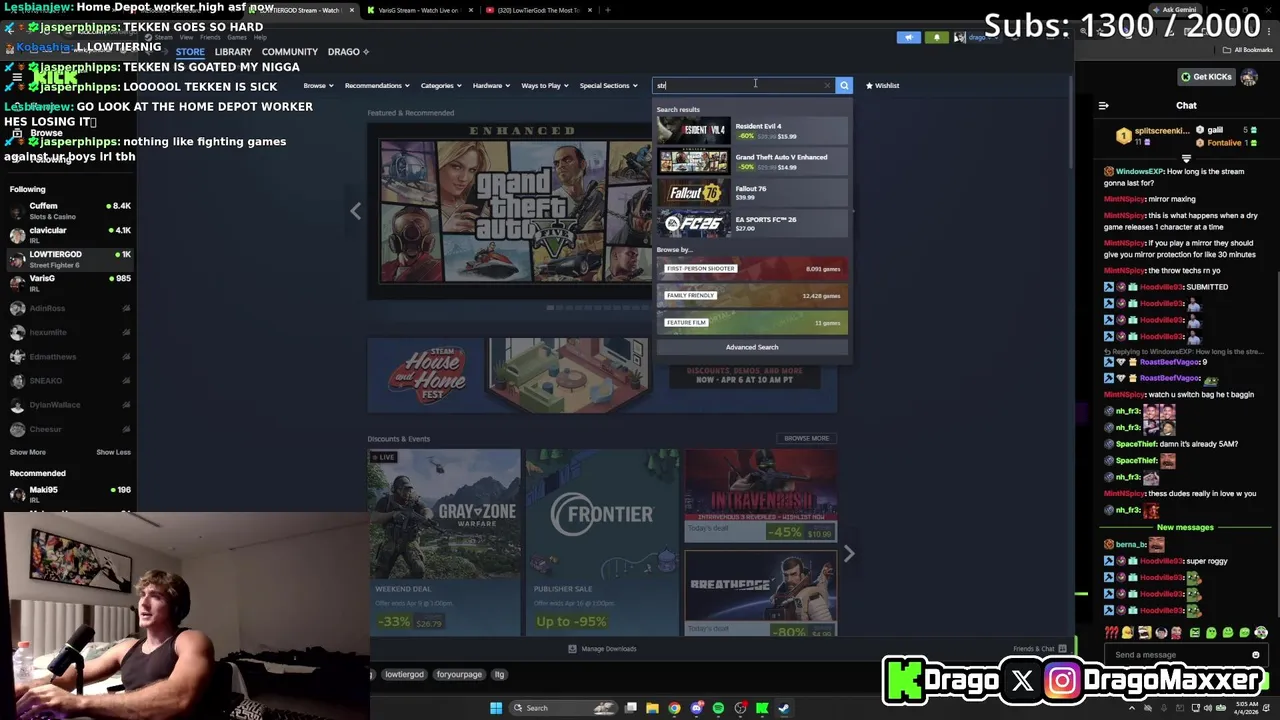Expand the chat leaderboard collapse handle
The width and height of the screenshot is (1280, 720).
pyautogui.click(x=1187, y=159)
